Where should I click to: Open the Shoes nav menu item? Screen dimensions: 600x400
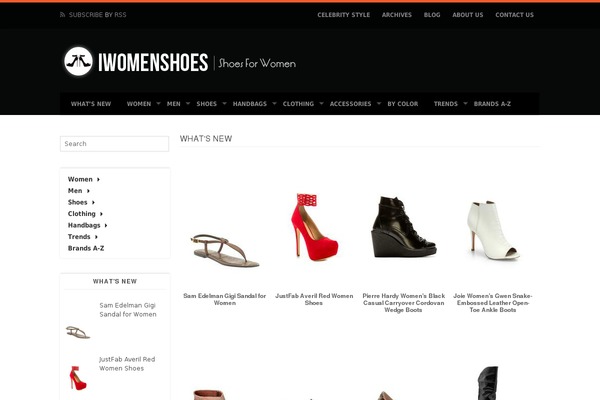[x=206, y=104]
